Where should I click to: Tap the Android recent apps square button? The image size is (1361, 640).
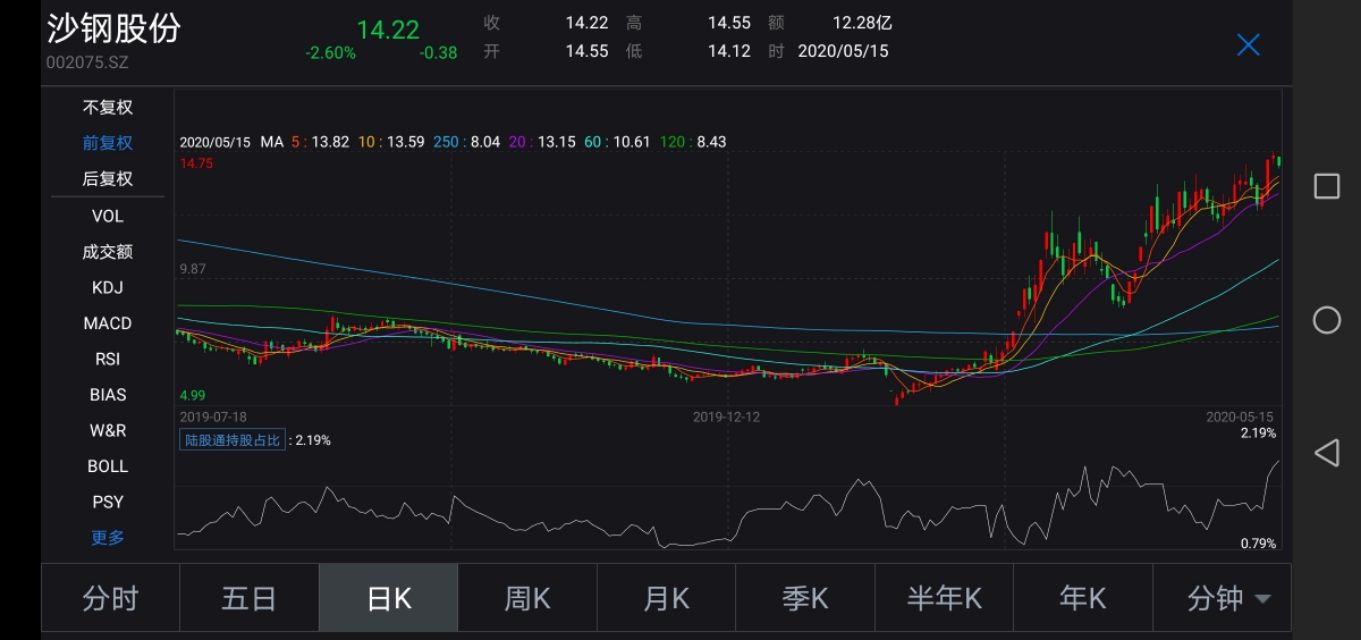coord(1326,186)
